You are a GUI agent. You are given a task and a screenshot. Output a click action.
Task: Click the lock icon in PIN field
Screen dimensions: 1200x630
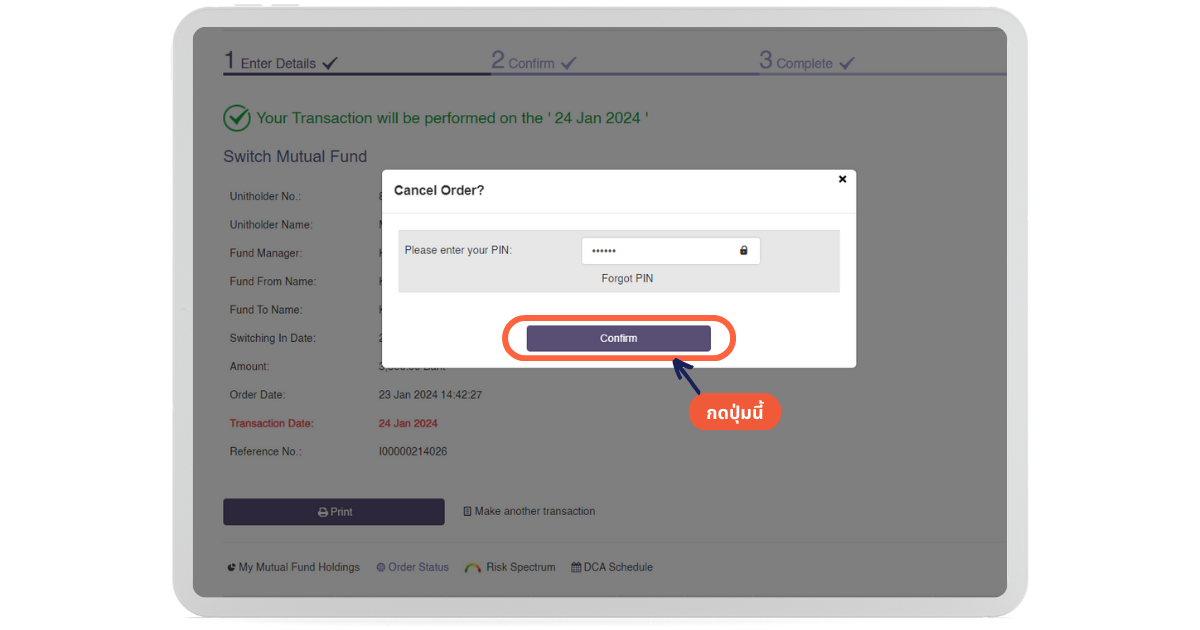pos(743,251)
